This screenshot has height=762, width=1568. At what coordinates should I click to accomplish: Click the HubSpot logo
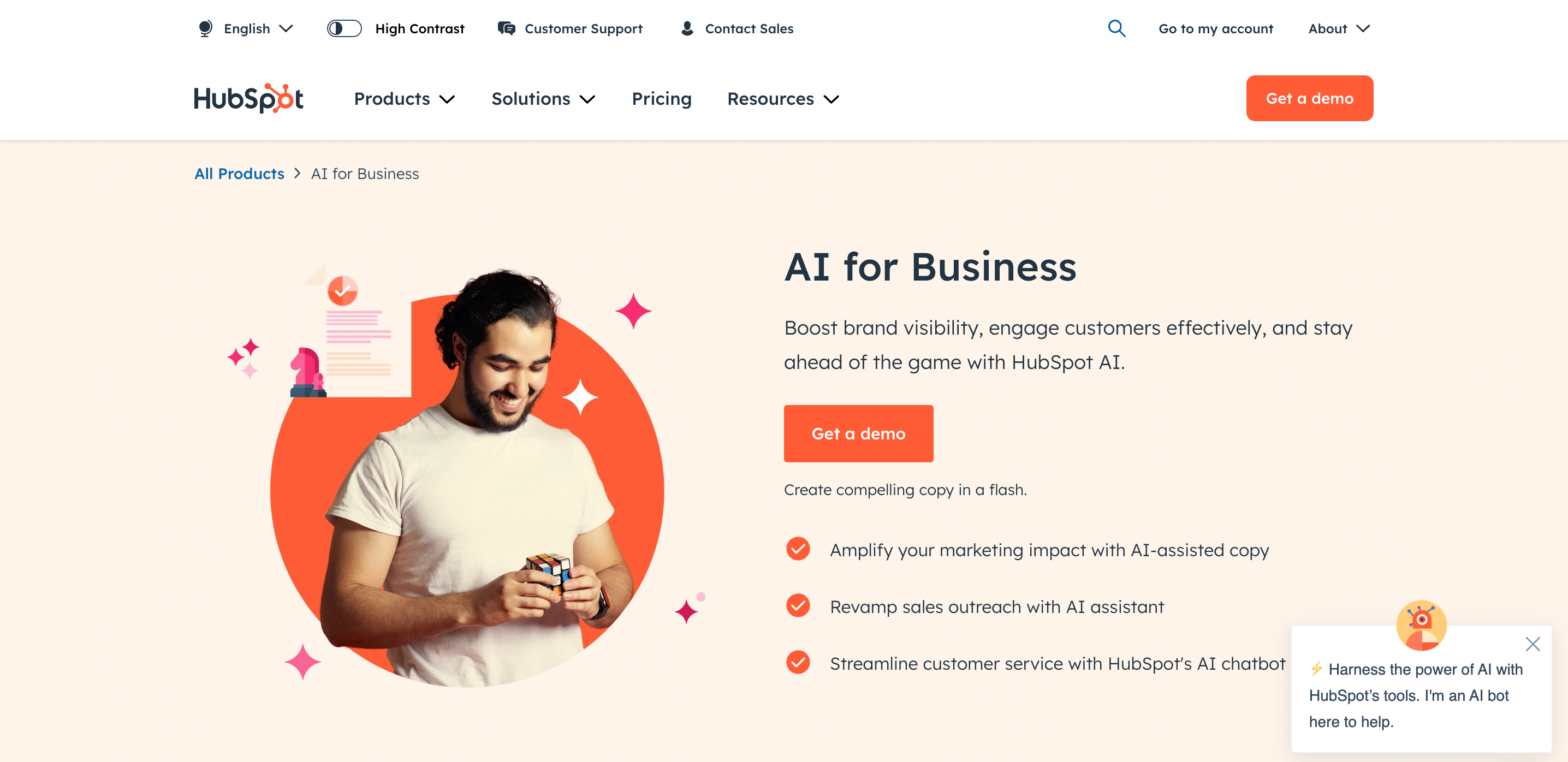pyautogui.click(x=248, y=98)
